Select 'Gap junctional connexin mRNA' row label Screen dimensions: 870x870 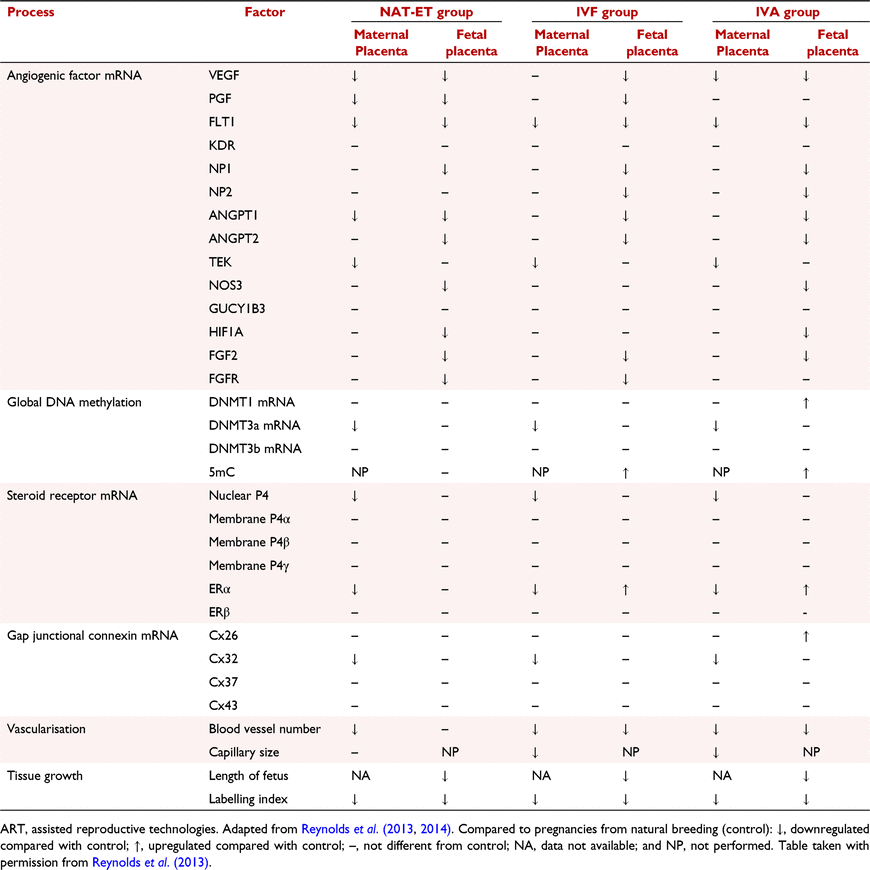tap(93, 636)
